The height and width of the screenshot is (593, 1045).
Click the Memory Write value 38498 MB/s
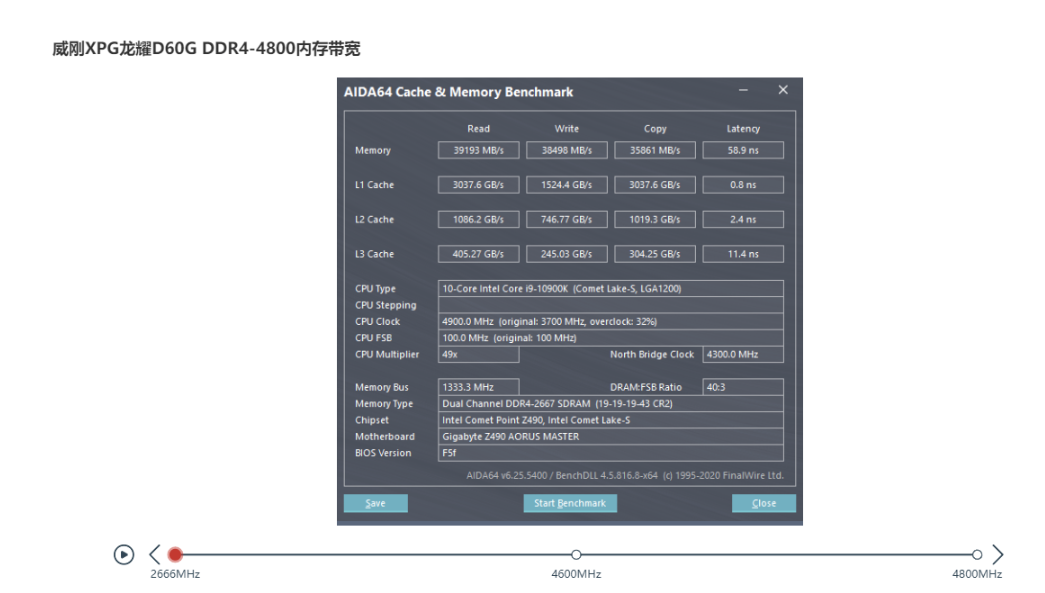566,150
